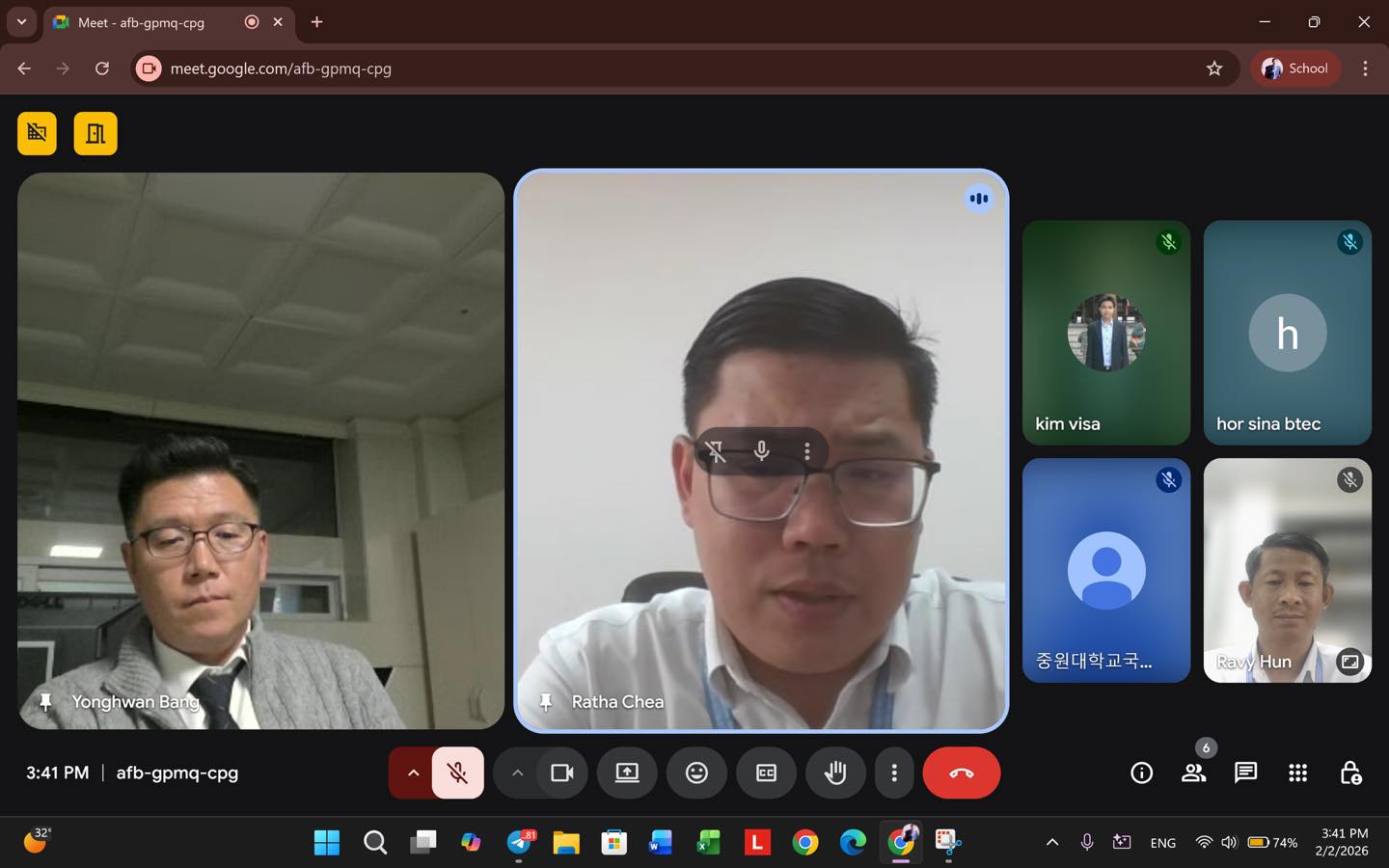This screenshot has width=1389, height=868.
Task: Click the School profile button
Action: [1295, 68]
